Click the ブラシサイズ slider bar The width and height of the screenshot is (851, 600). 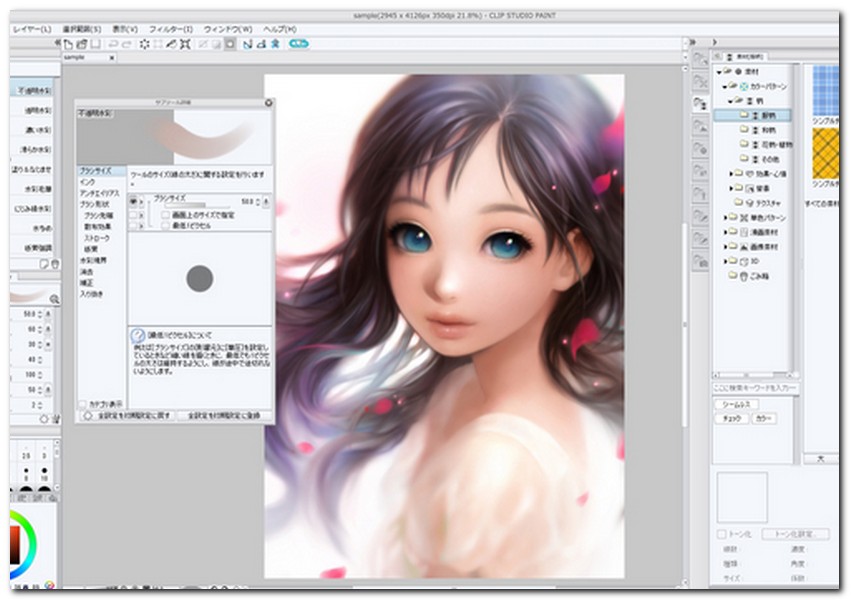click(200, 205)
